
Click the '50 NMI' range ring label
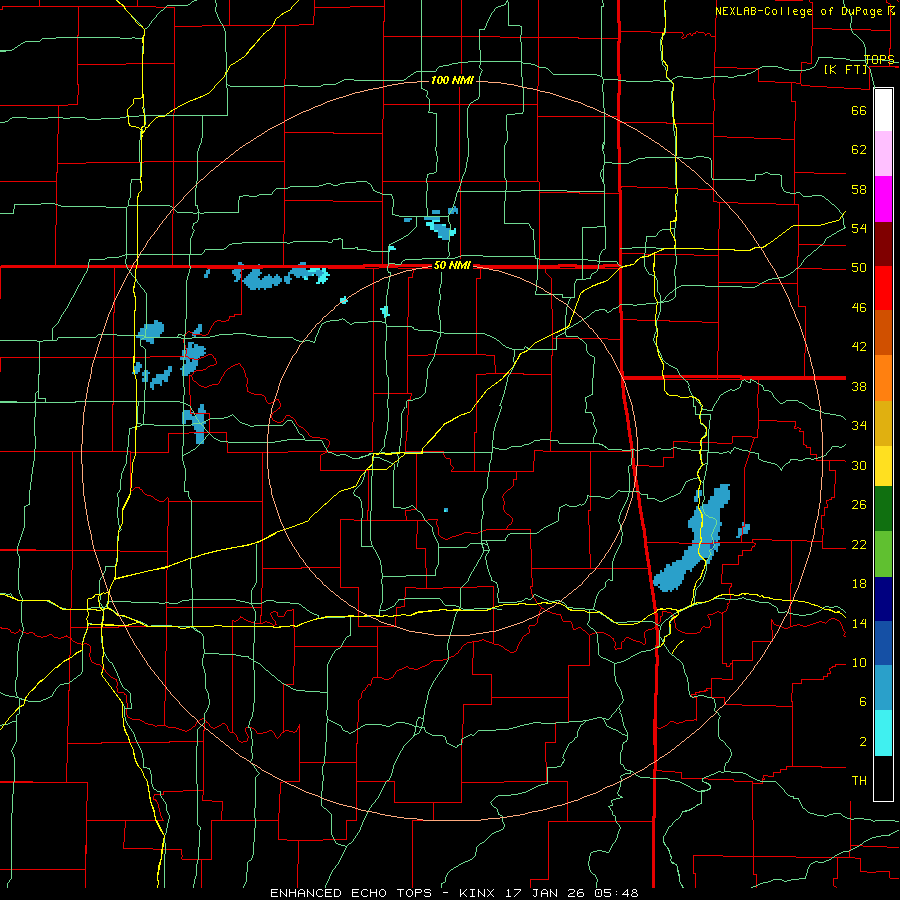coord(452,265)
